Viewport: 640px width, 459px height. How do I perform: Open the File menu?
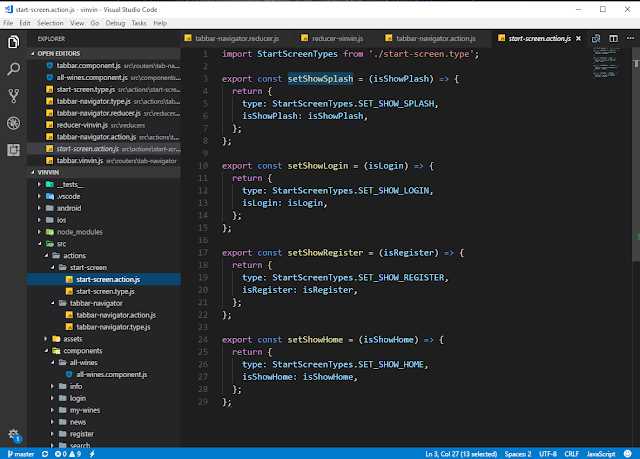coord(8,23)
